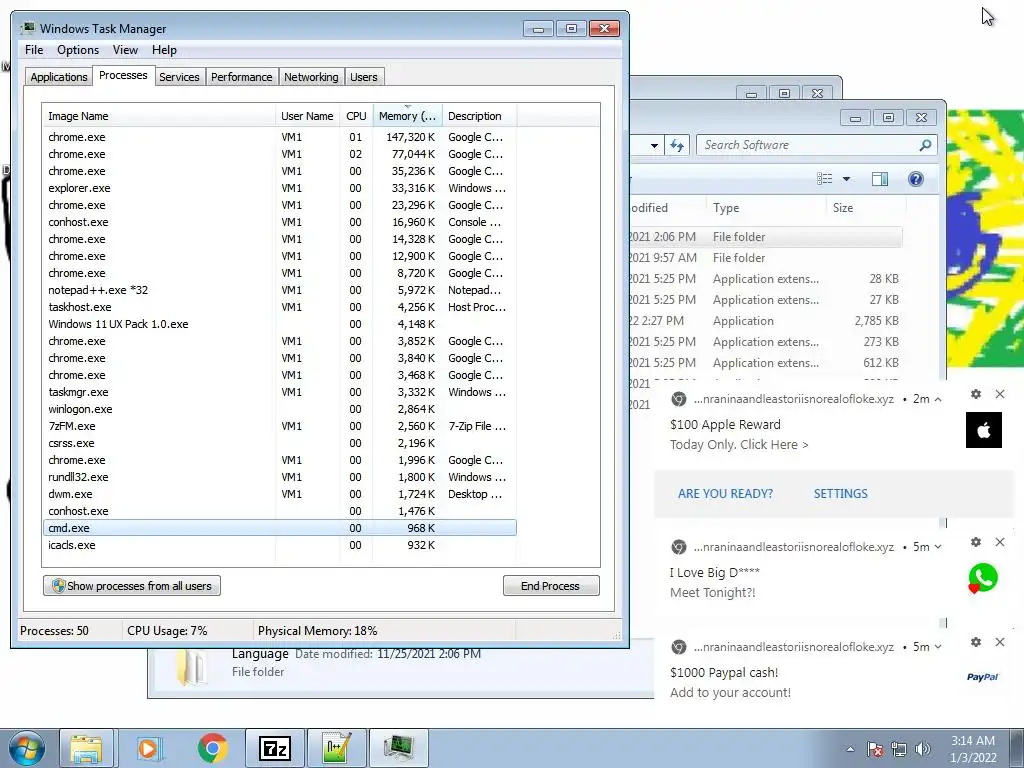Open the Task Manager Help menu
1024x768 pixels.
(164, 50)
